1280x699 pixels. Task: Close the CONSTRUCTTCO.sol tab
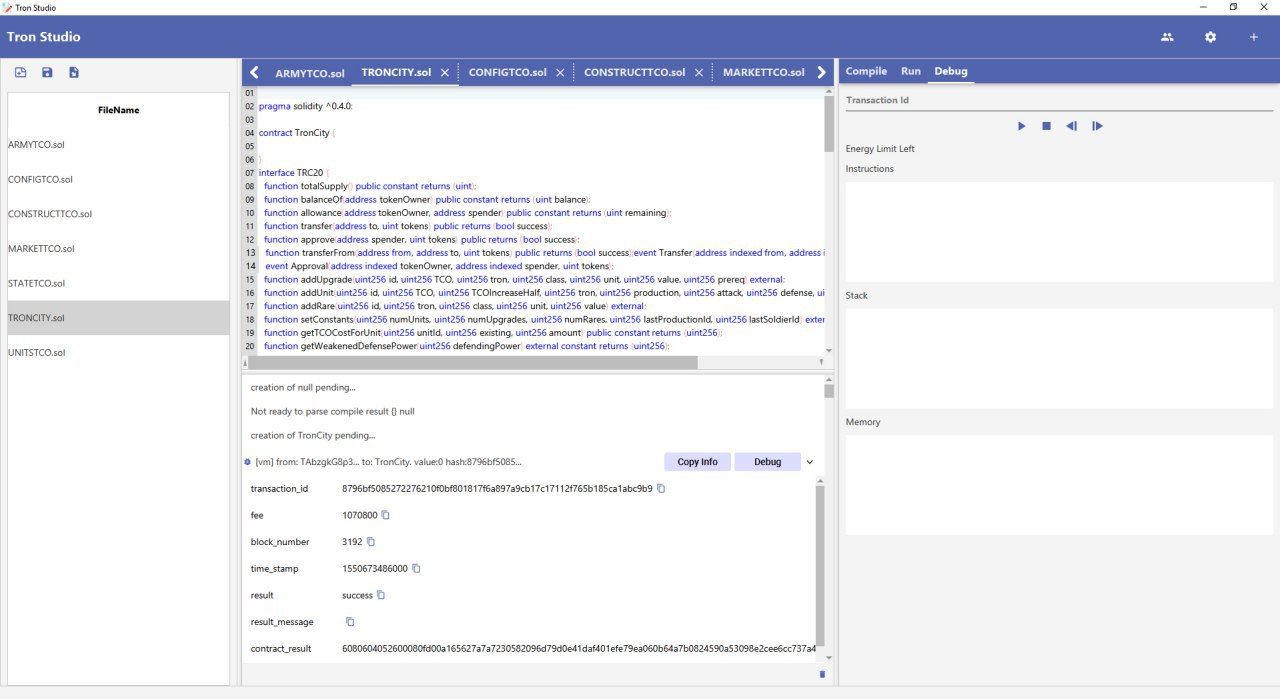698,73
